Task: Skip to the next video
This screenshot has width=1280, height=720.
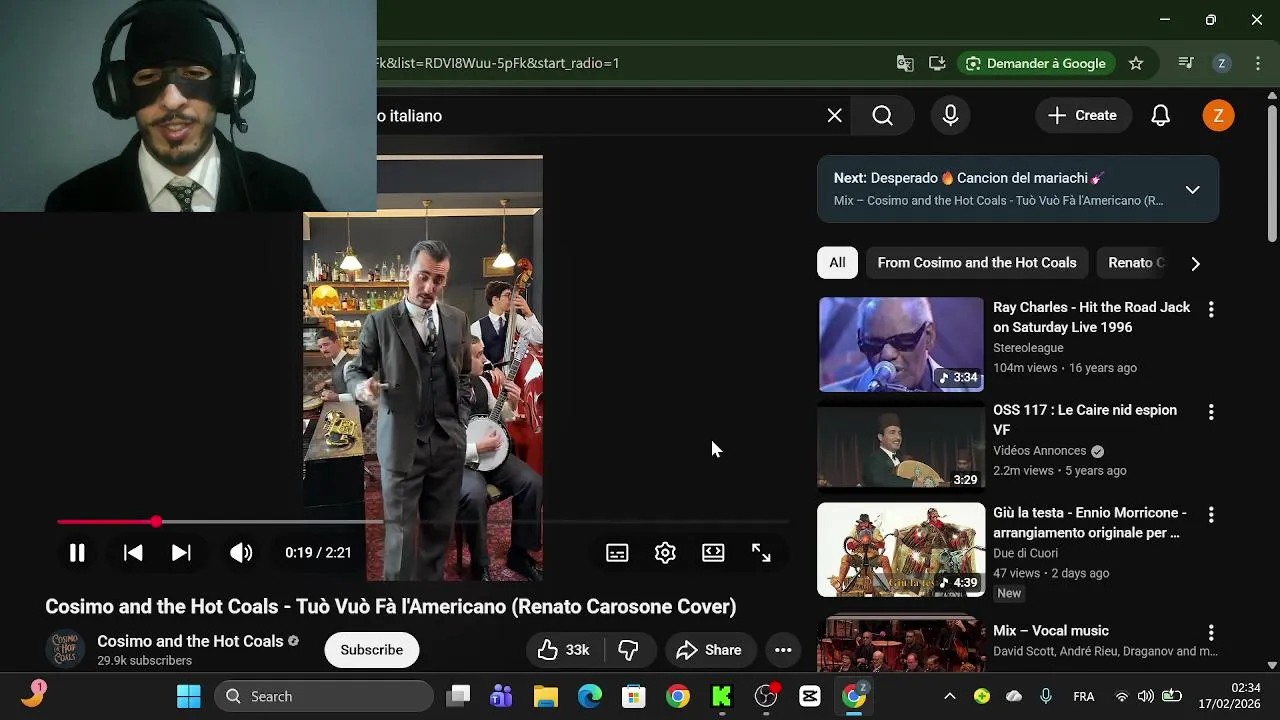Action: (181, 553)
